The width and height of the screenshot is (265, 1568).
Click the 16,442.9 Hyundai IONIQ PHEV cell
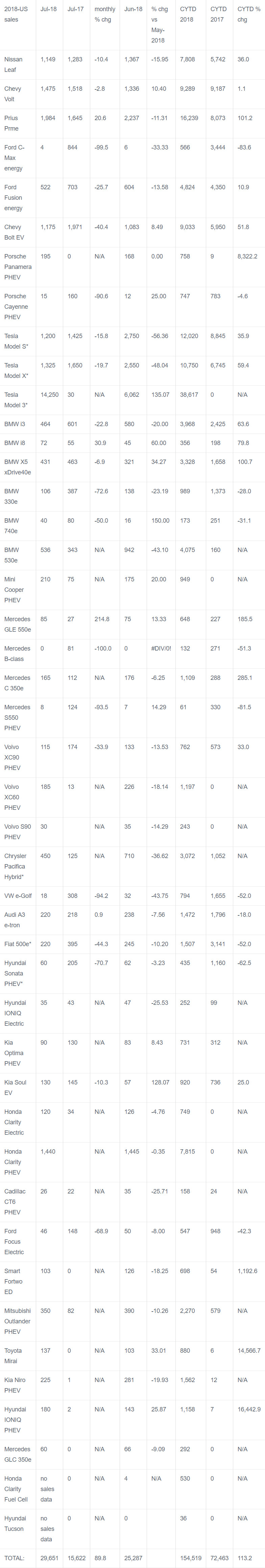[x=248, y=1409]
